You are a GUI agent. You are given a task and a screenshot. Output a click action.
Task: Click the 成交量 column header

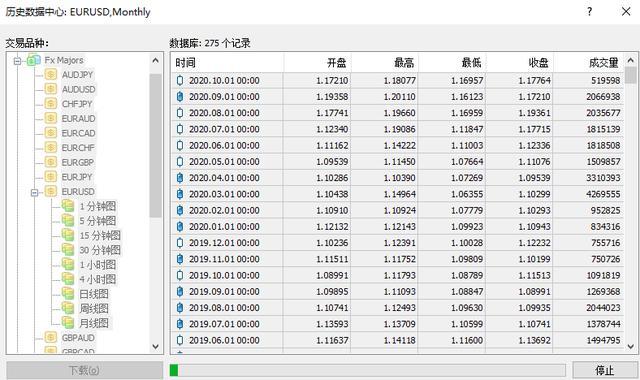point(589,63)
